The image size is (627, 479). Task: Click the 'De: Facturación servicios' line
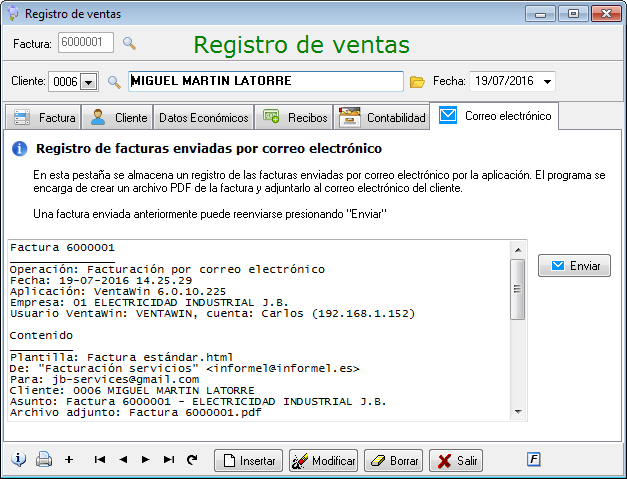tap(185, 368)
